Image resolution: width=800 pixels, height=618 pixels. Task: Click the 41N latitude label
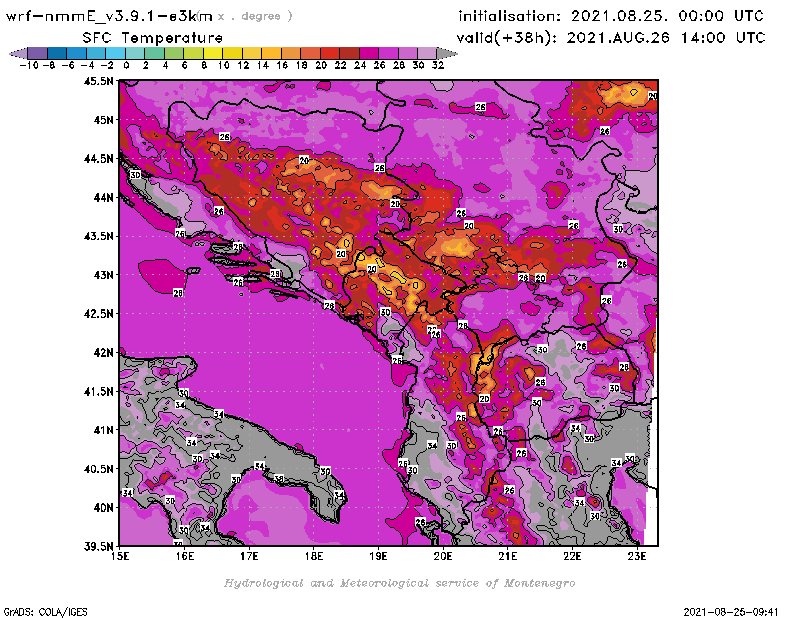[103, 430]
